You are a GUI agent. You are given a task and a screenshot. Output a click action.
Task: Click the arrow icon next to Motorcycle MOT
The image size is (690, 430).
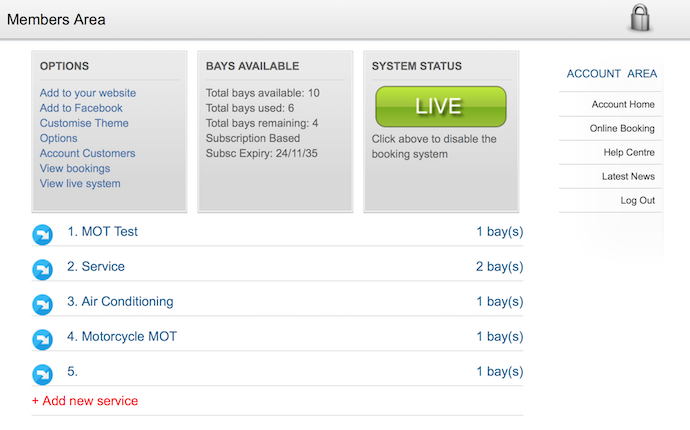point(42,338)
